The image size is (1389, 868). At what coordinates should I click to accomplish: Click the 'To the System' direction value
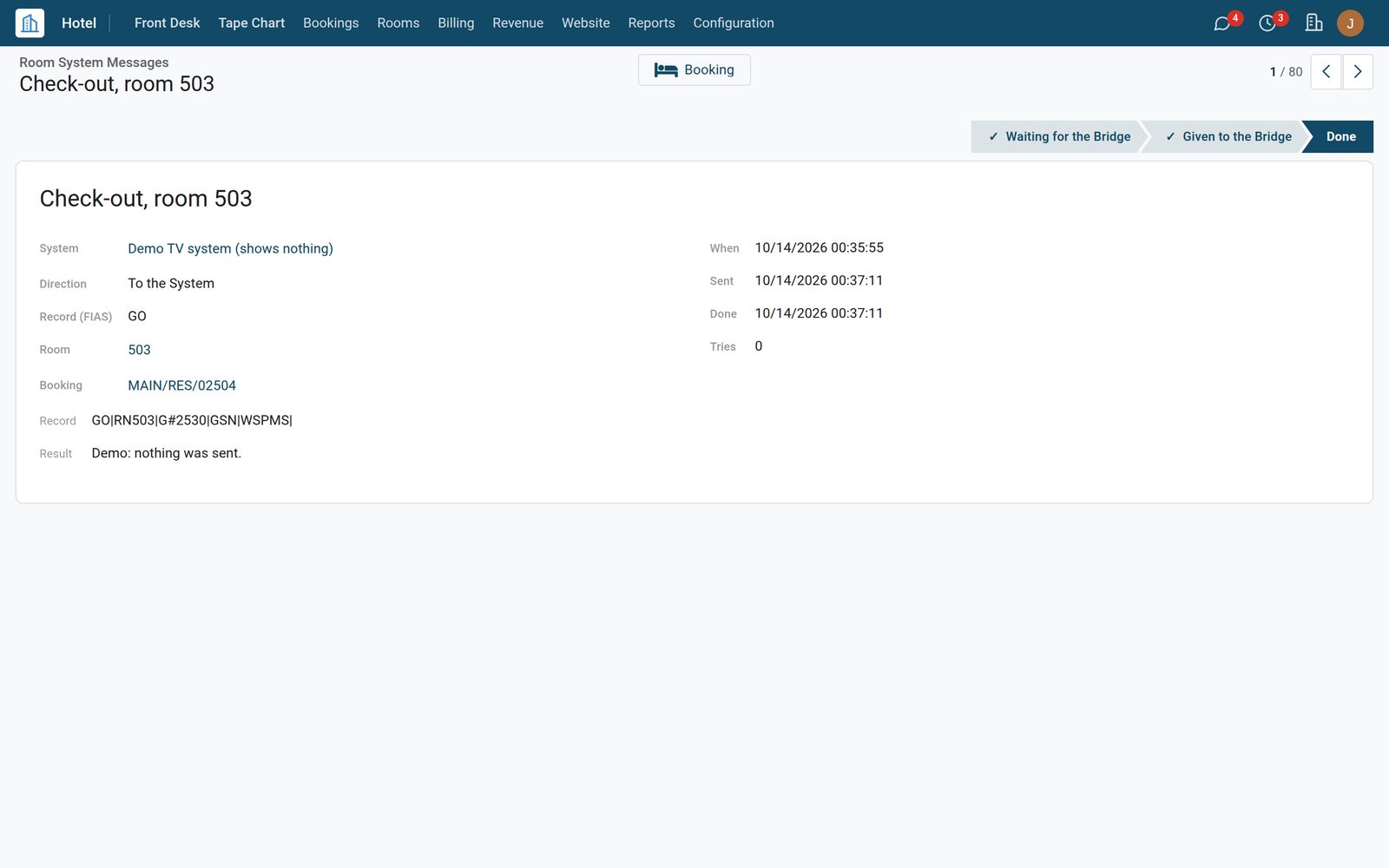coord(171,283)
